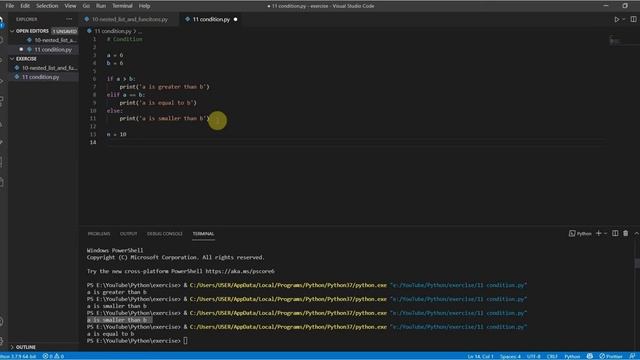The height and width of the screenshot is (360, 640).
Task: Click feedback icon beside Python language mode
Action: (590, 356)
